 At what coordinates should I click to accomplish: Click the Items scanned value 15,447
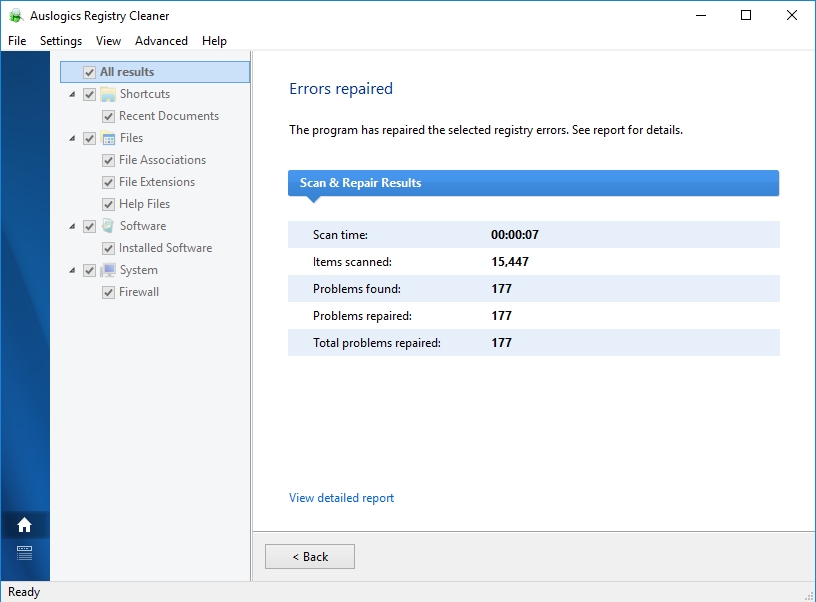(510, 262)
